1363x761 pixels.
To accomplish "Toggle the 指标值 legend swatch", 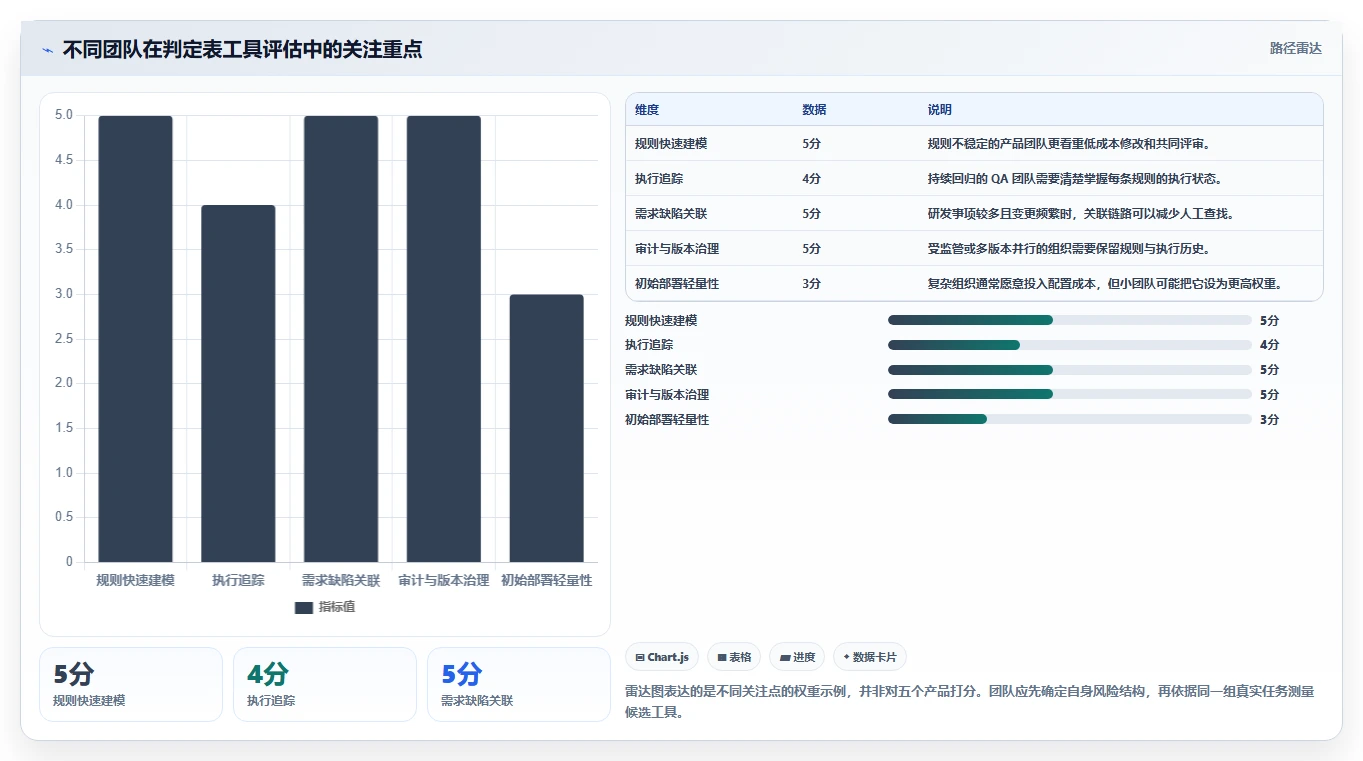I will (x=304, y=607).
